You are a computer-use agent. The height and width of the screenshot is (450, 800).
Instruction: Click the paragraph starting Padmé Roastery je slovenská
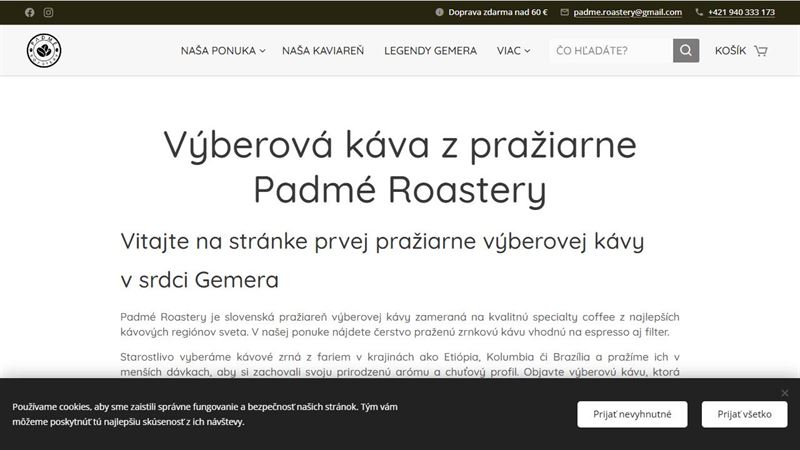point(400,324)
